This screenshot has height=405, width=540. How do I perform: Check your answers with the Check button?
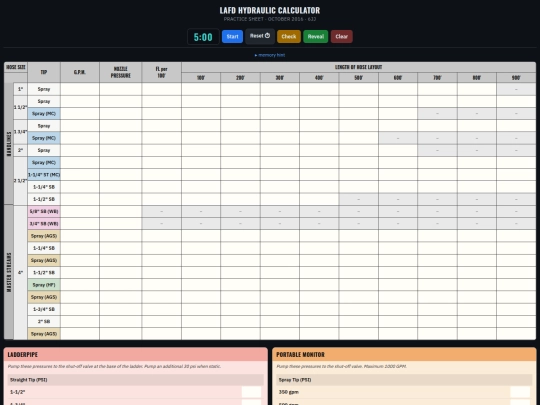(x=289, y=37)
